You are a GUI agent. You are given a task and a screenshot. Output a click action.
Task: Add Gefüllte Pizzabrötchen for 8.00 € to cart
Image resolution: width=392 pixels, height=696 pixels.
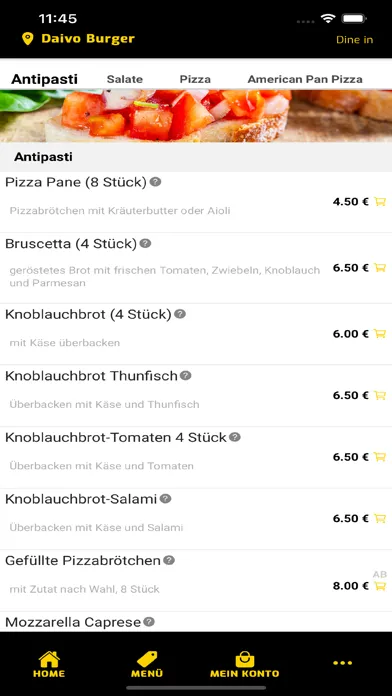pos(380,586)
